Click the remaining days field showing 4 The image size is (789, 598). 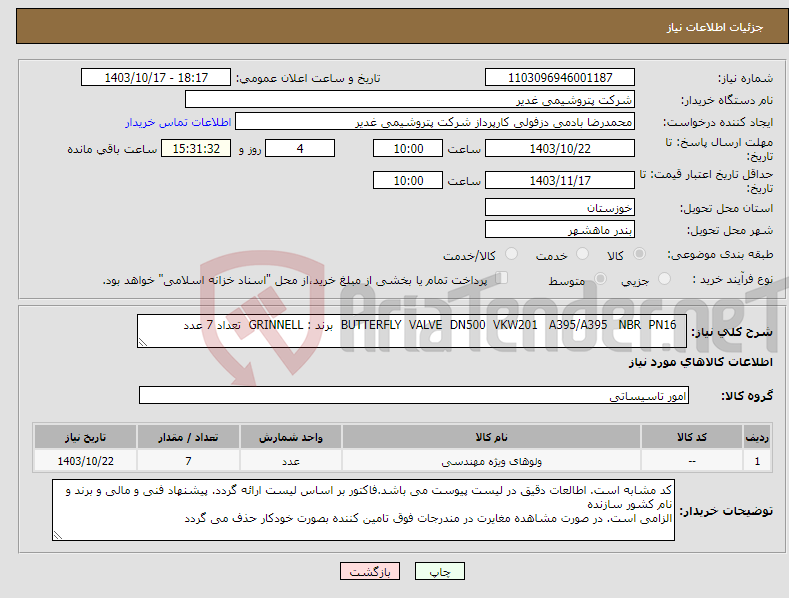tap(300, 148)
